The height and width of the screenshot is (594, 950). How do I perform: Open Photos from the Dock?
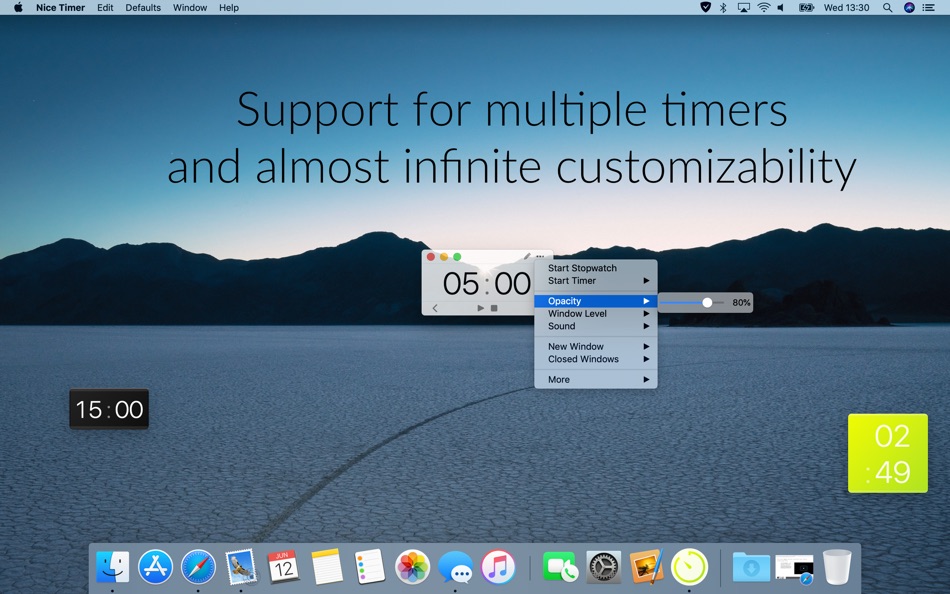tap(412, 567)
